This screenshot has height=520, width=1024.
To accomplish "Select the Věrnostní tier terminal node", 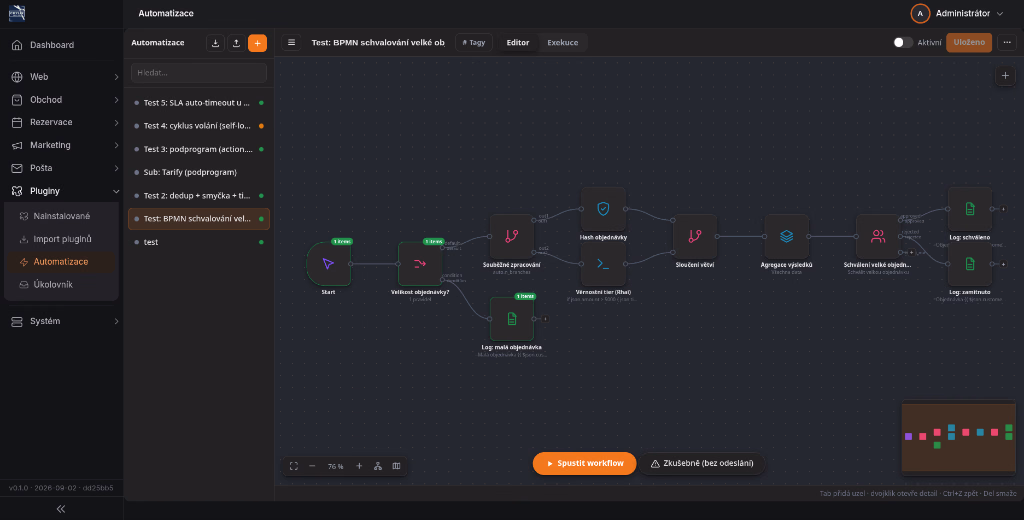I will pyautogui.click(x=603, y=264).
